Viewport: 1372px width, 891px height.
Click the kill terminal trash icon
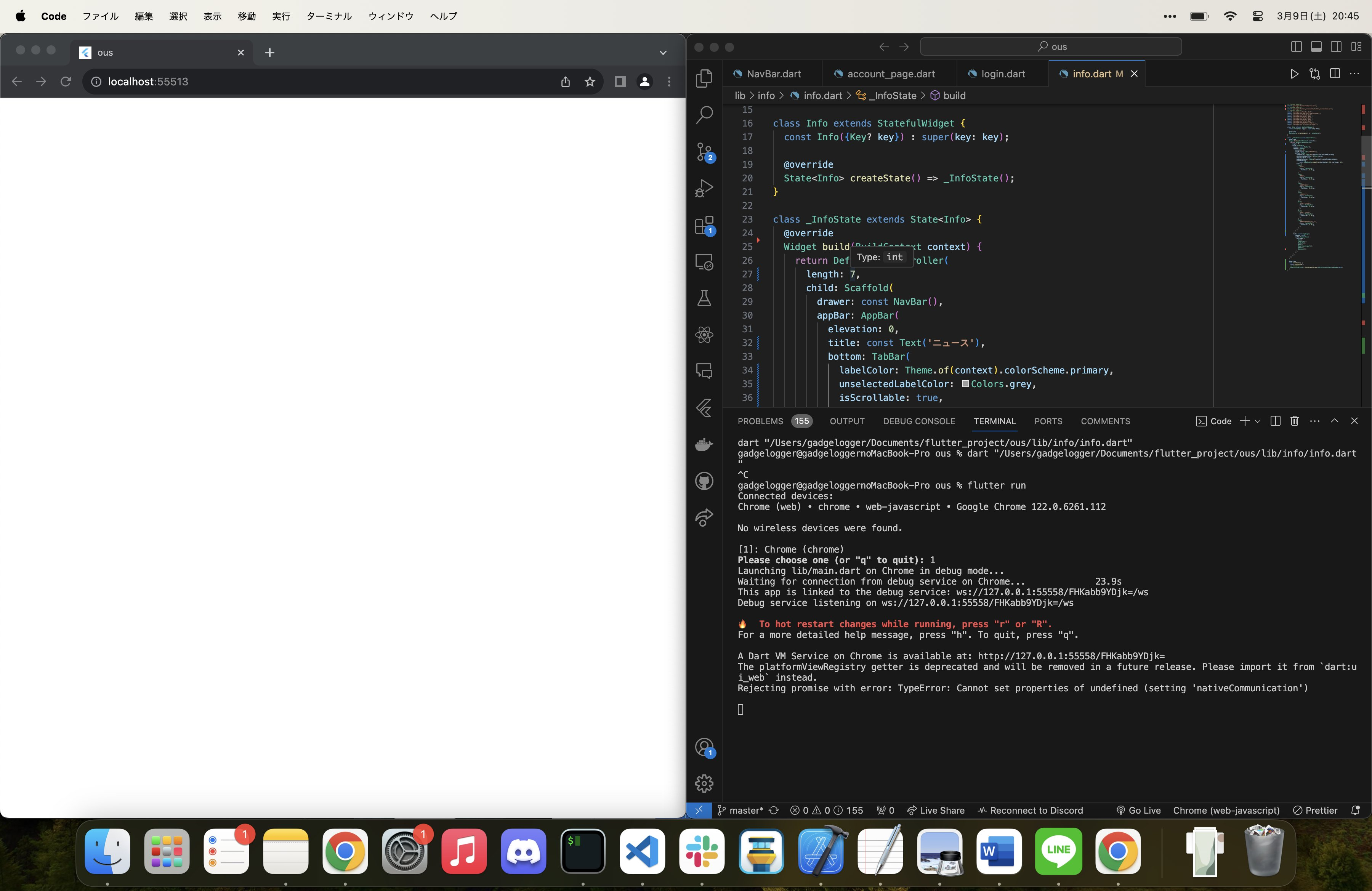[x=1294, y=421]
